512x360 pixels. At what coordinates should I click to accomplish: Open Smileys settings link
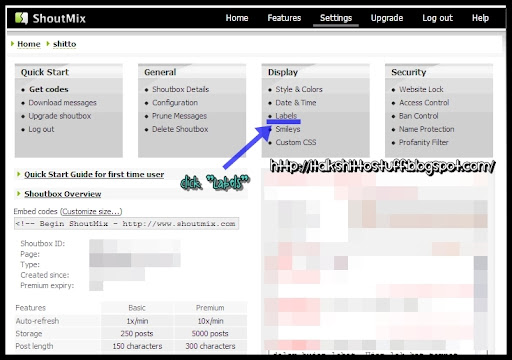tap(288, 129)
